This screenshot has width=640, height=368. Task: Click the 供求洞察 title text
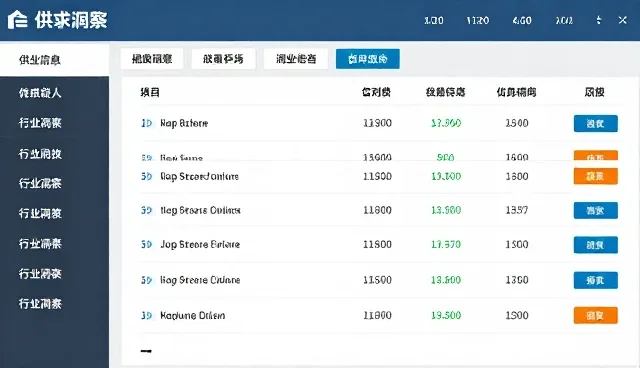(71, 20)
